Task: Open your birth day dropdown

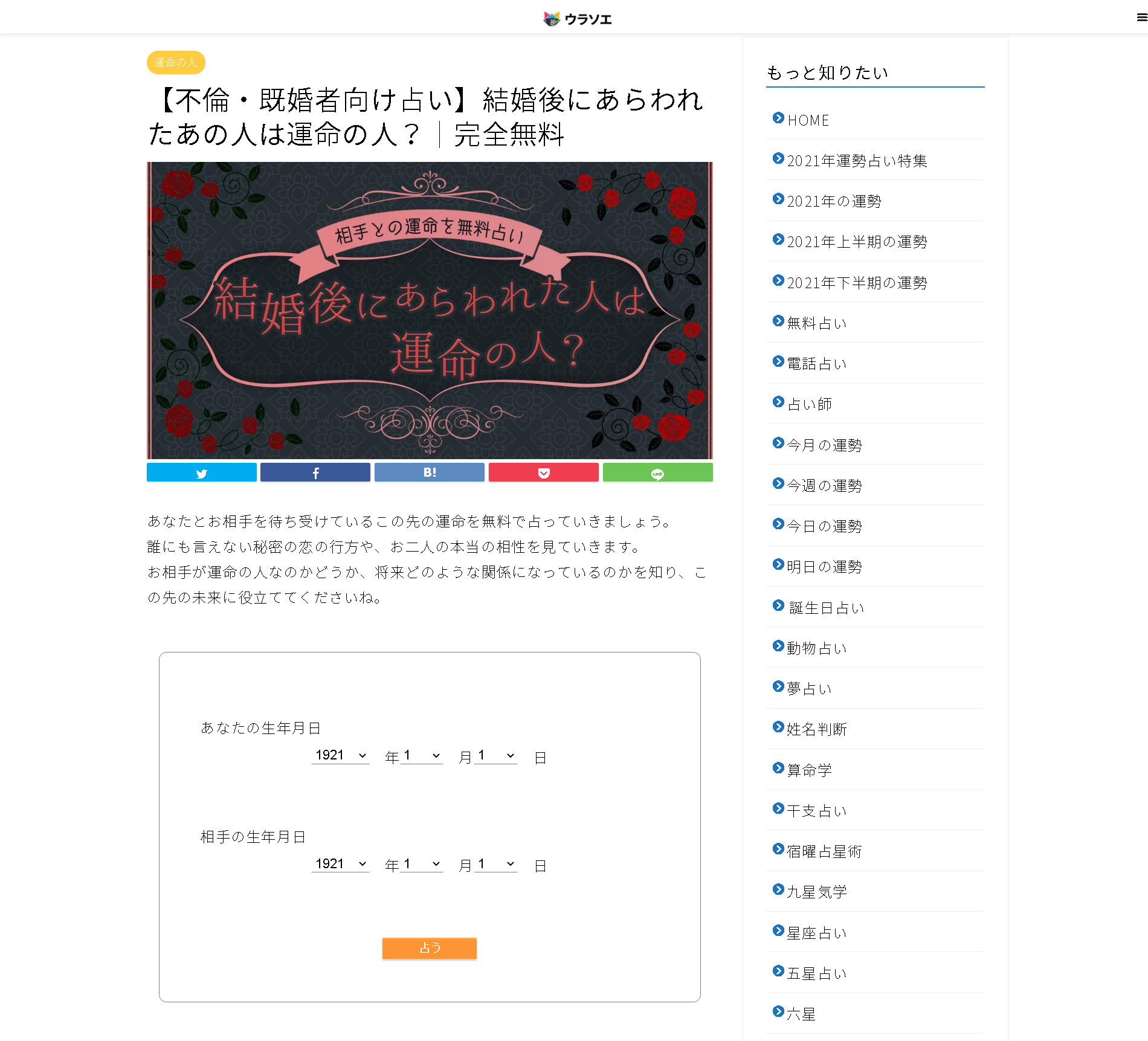Action: coord(496,755)
